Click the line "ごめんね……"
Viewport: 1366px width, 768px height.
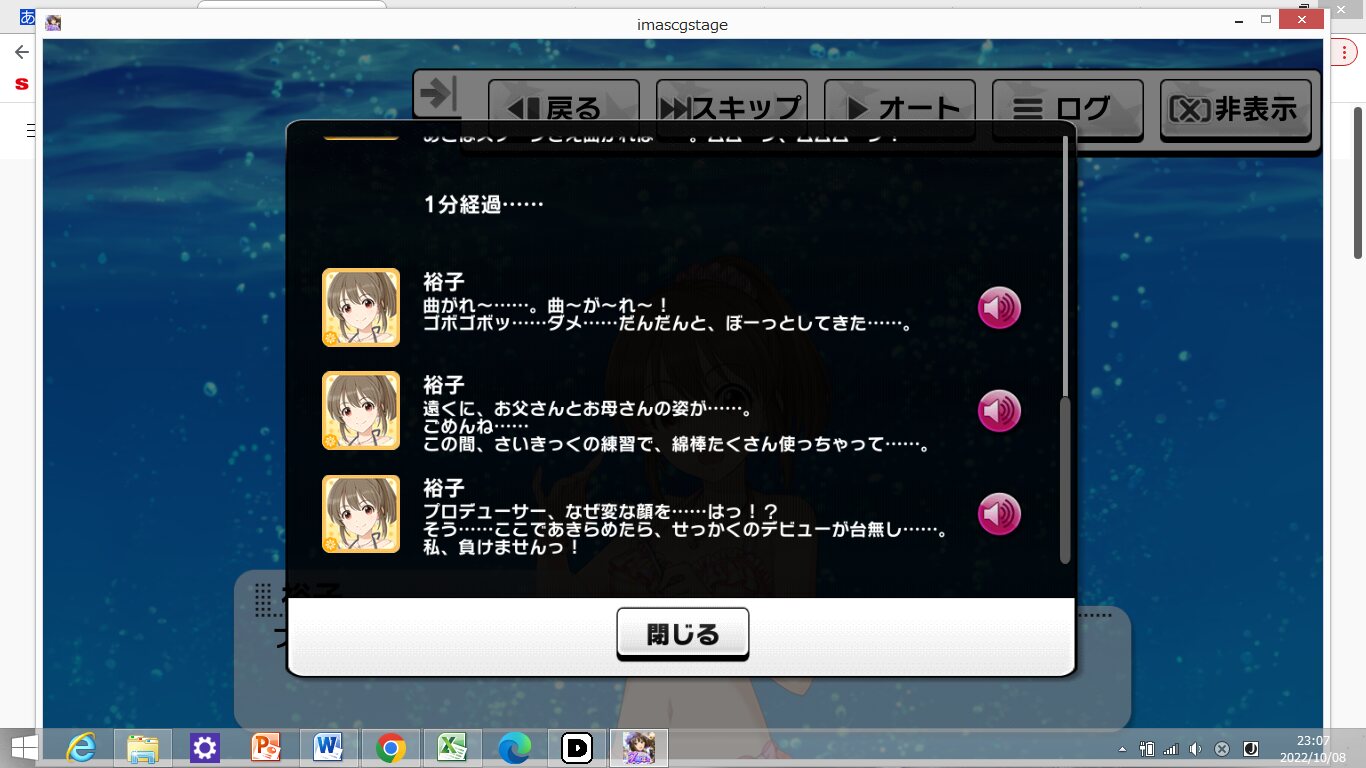point(475,427)
